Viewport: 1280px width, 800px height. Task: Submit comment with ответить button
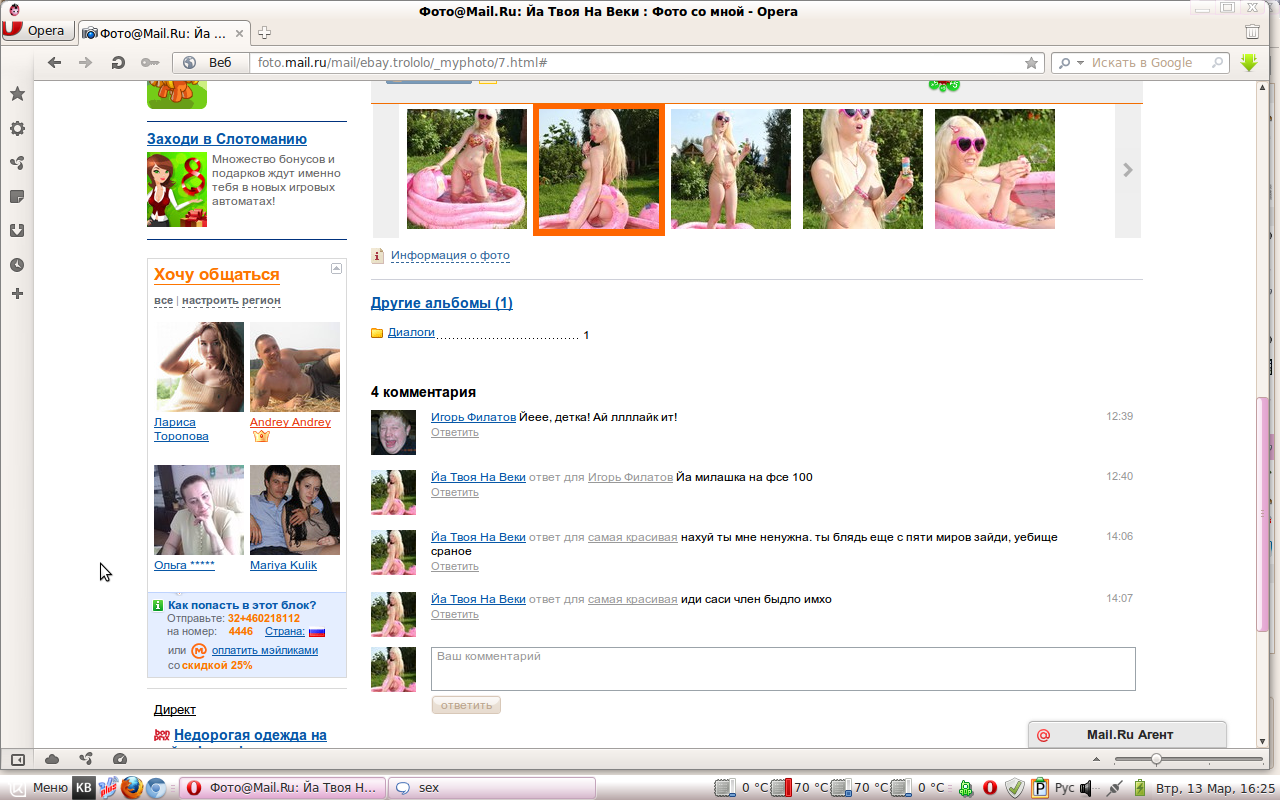pyautogui.click(x=466, y=705)
